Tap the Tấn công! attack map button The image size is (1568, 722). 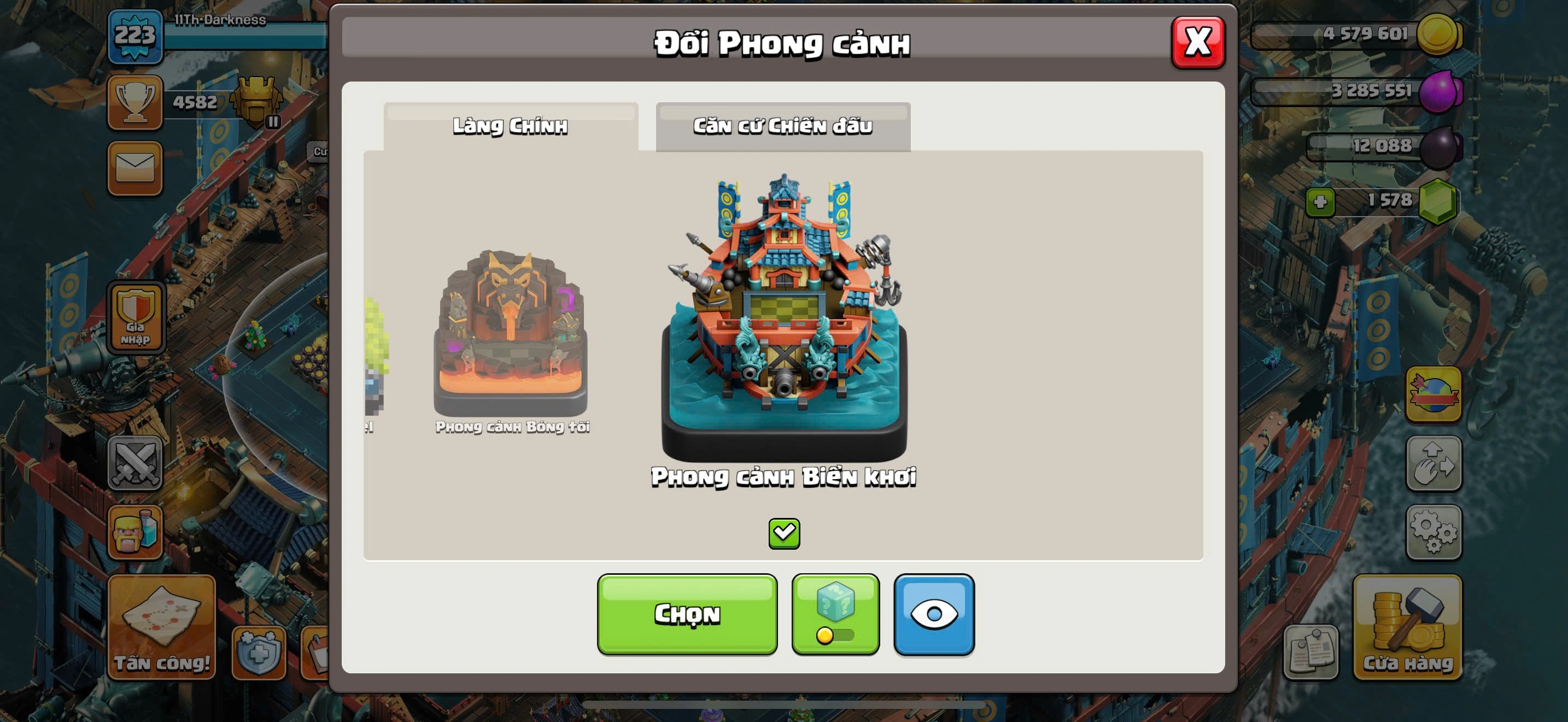pyautogui.click(x=162, y=627)
